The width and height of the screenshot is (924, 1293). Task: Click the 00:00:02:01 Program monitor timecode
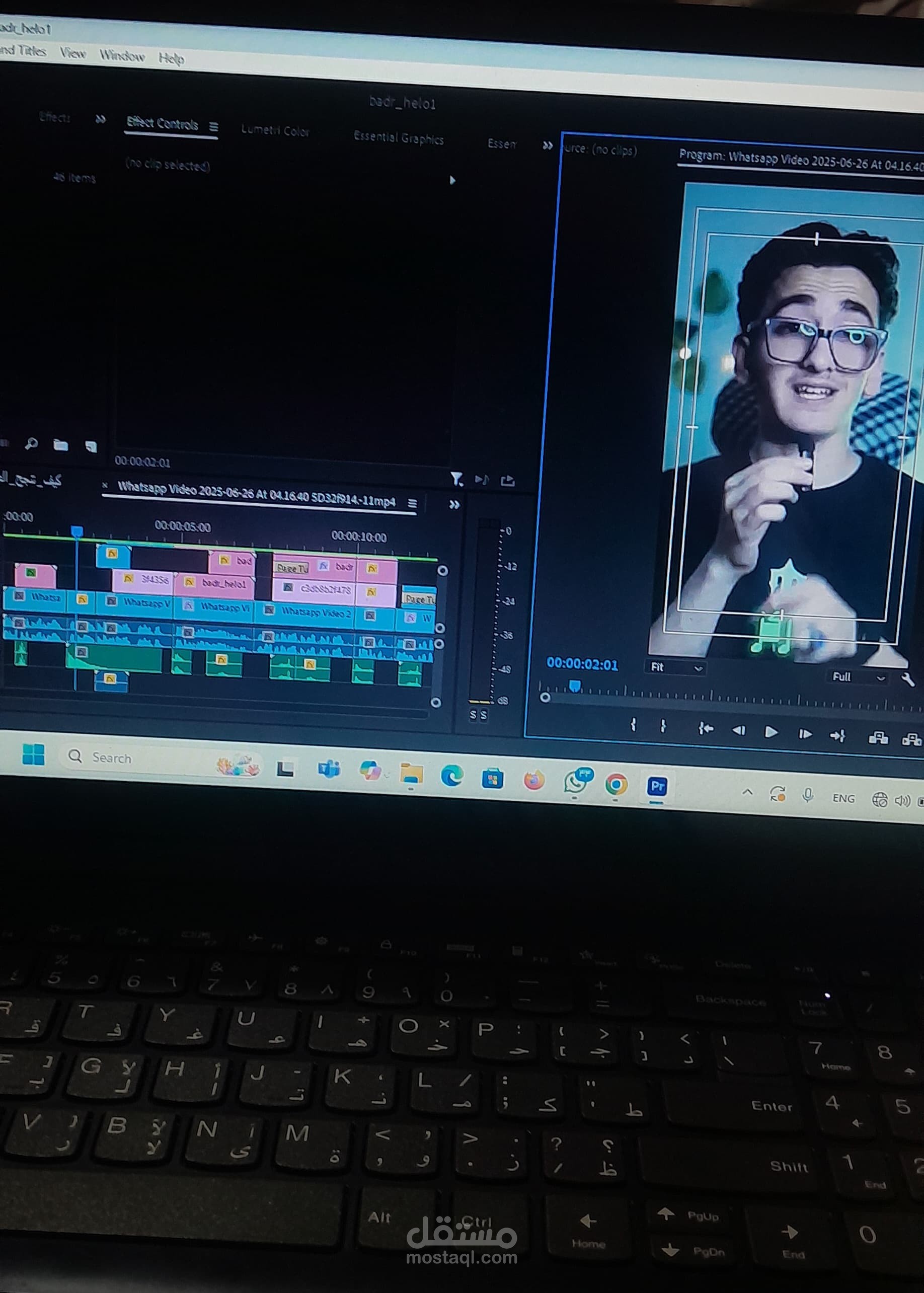(582, 664)
